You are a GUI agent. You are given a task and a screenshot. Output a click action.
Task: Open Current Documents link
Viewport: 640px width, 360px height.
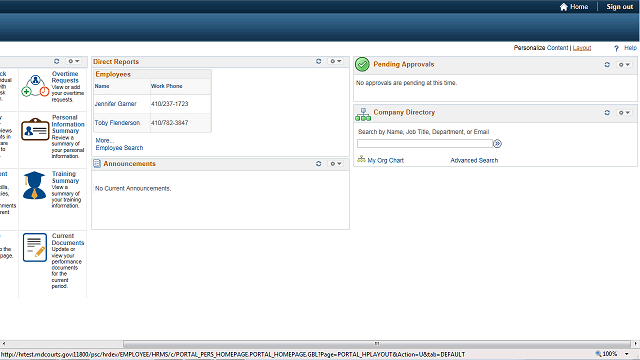coord(68,239)
